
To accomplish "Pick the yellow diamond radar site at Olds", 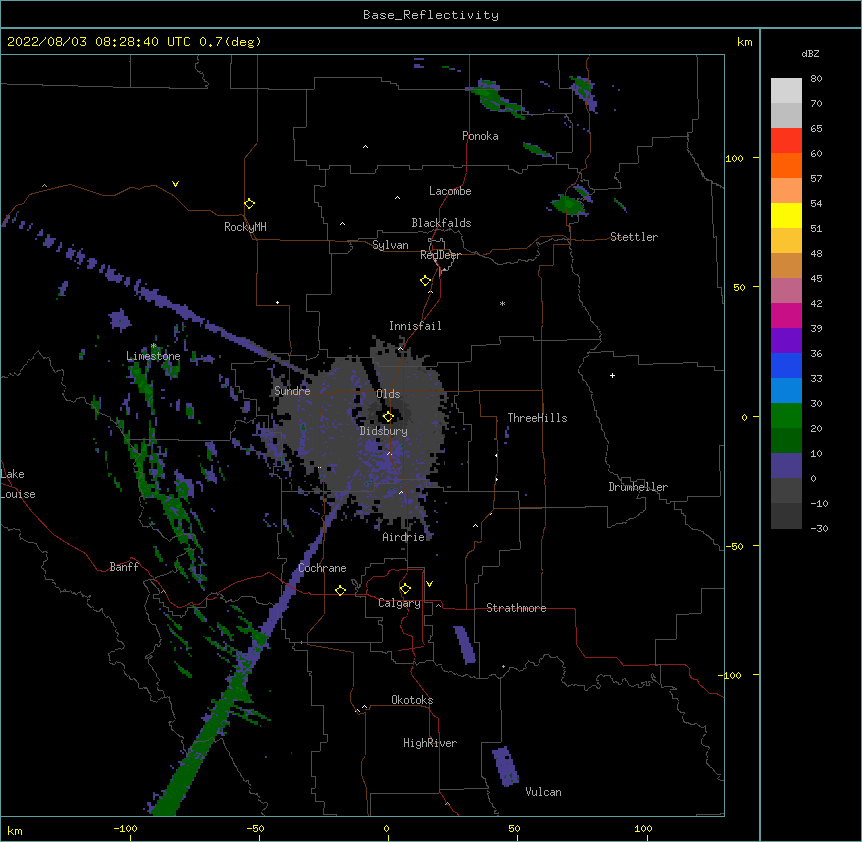I will point(388,417).
